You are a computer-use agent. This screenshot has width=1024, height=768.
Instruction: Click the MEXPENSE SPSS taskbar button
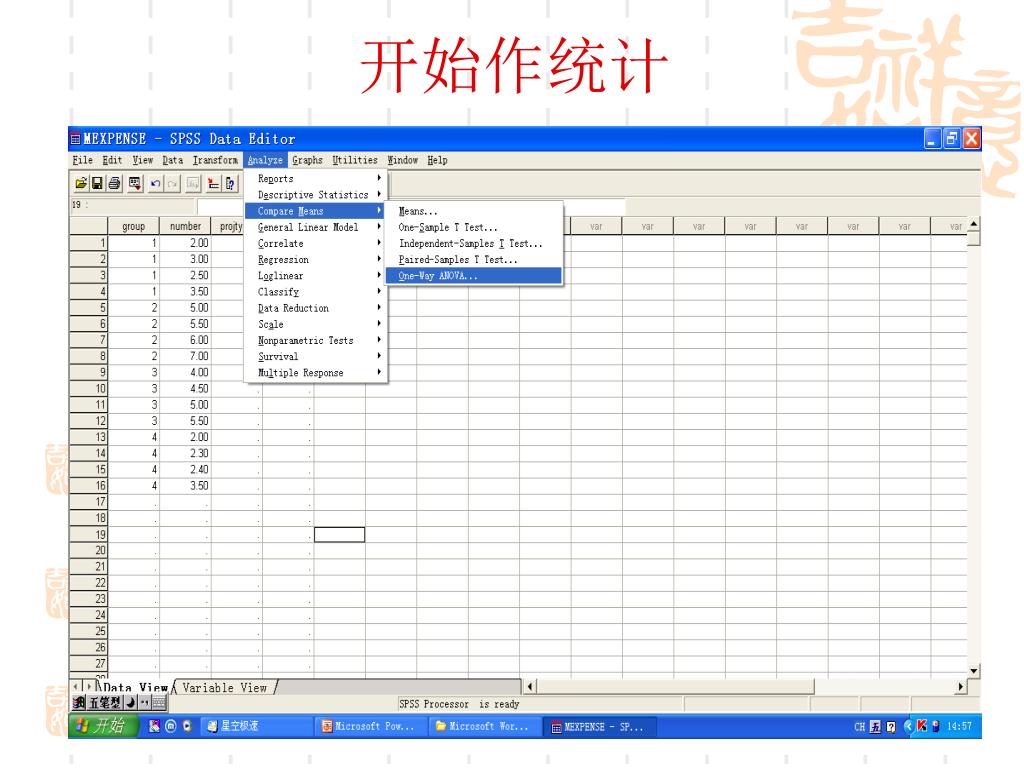coord(600,726)
